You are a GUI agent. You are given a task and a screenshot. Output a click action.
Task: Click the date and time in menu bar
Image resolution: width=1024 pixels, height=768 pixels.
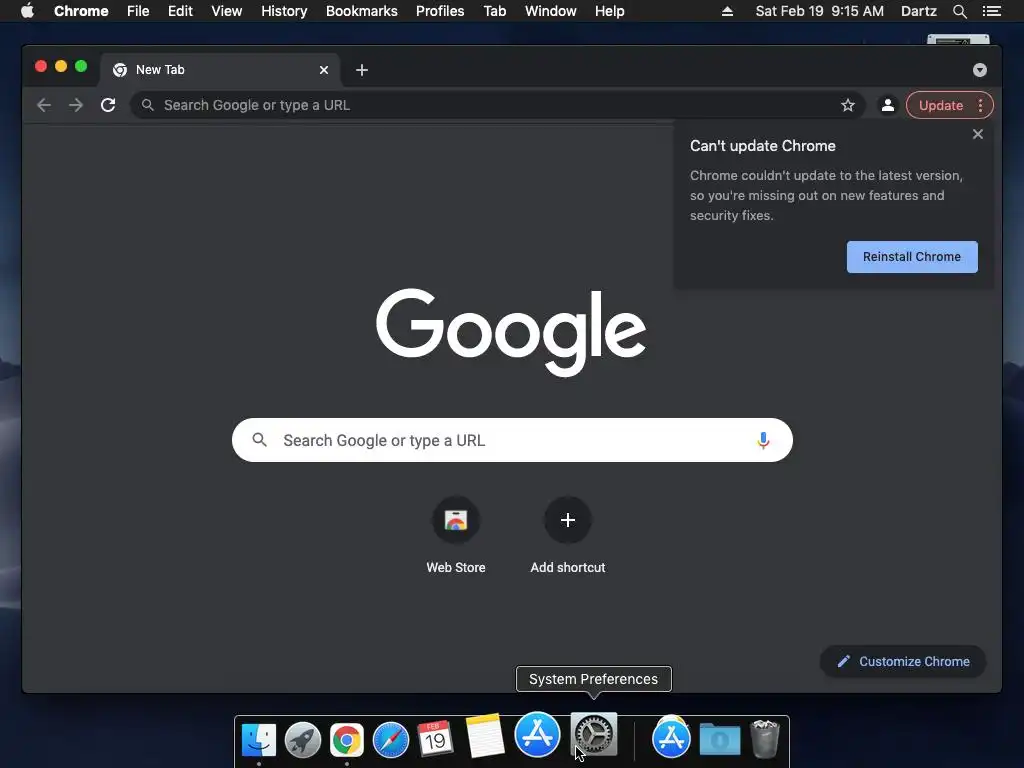pos(819,11)
